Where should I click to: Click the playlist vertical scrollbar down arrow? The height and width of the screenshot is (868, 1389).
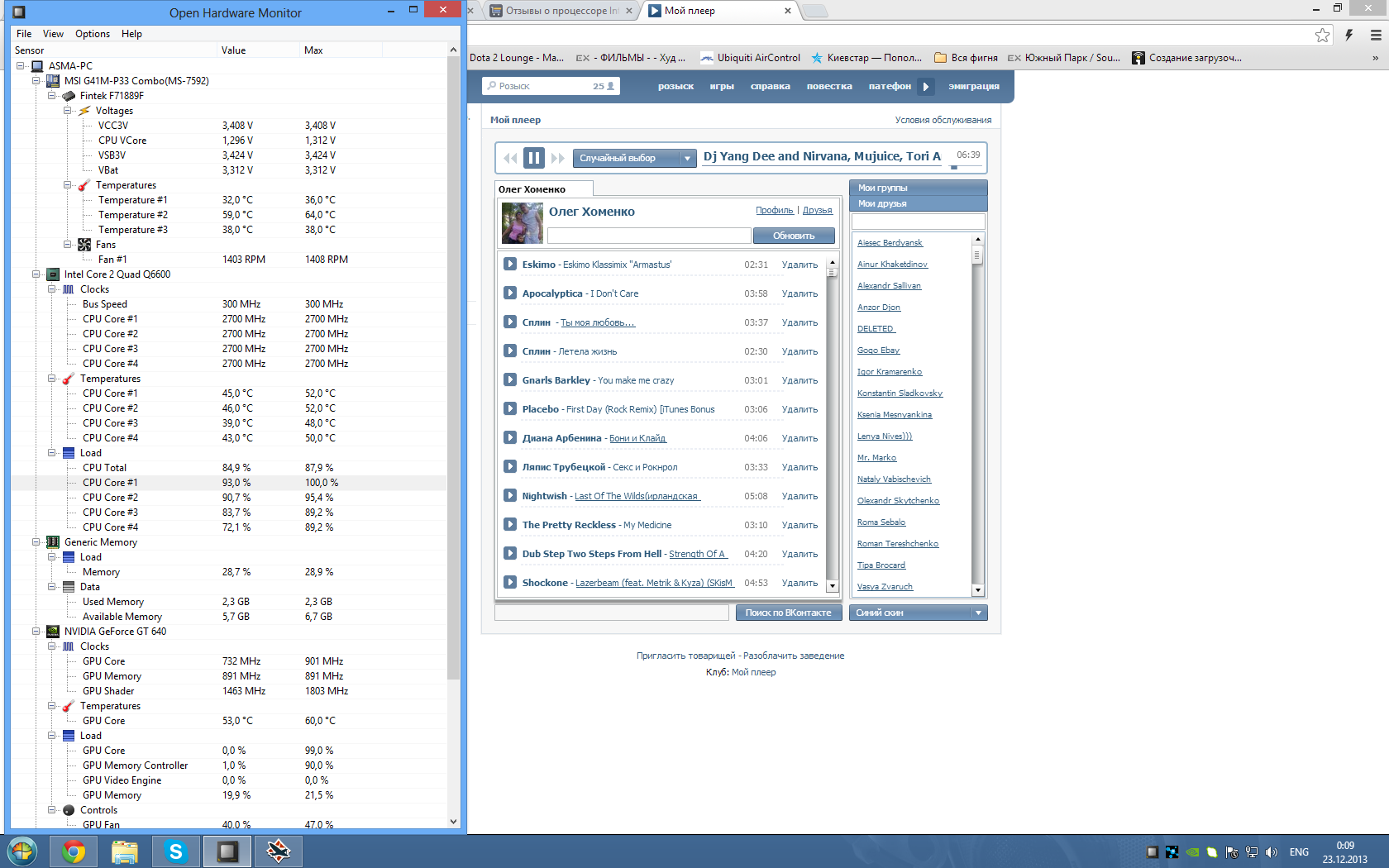[x=833, y=586]
